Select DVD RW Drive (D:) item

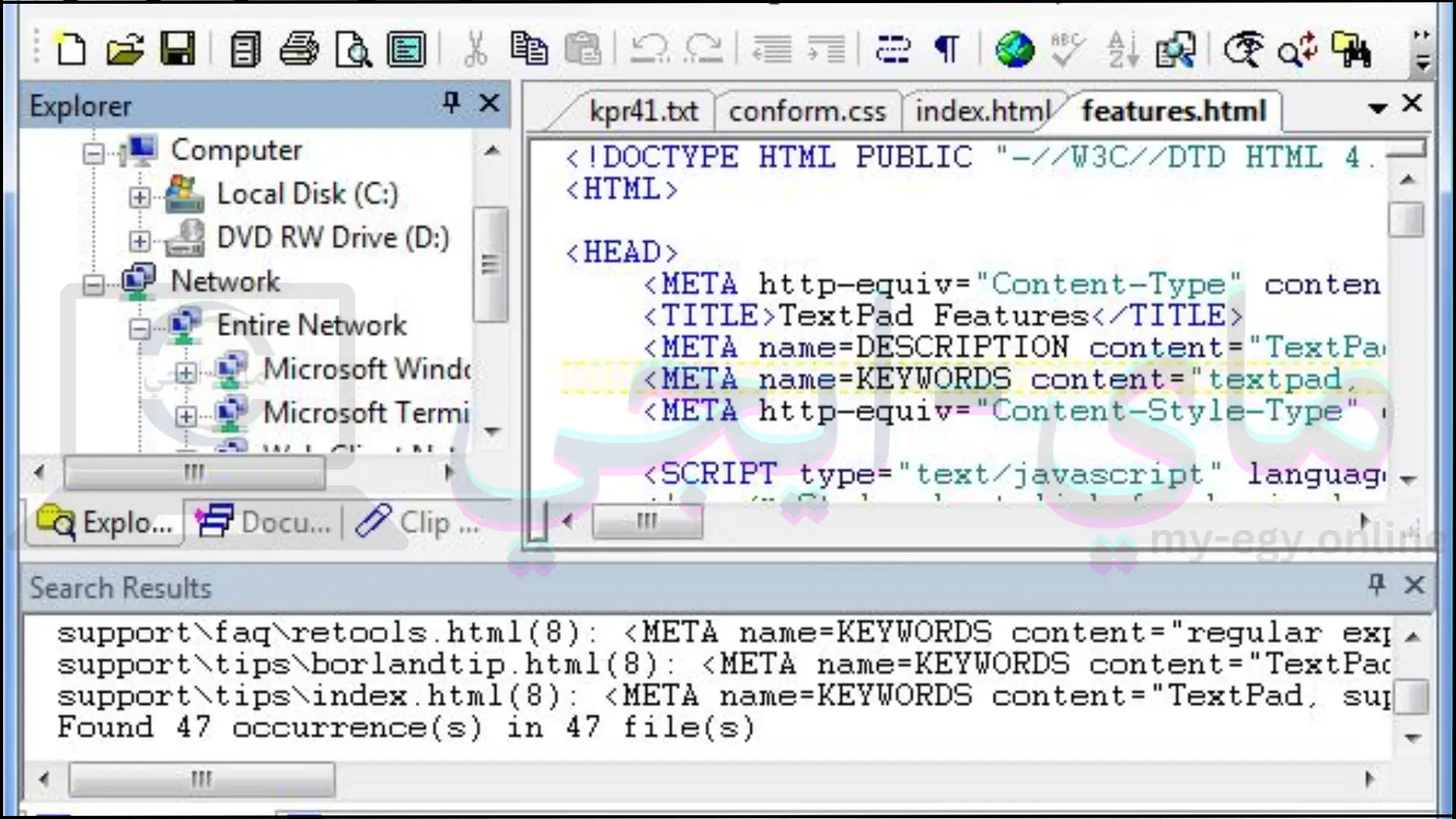(333, 238)
